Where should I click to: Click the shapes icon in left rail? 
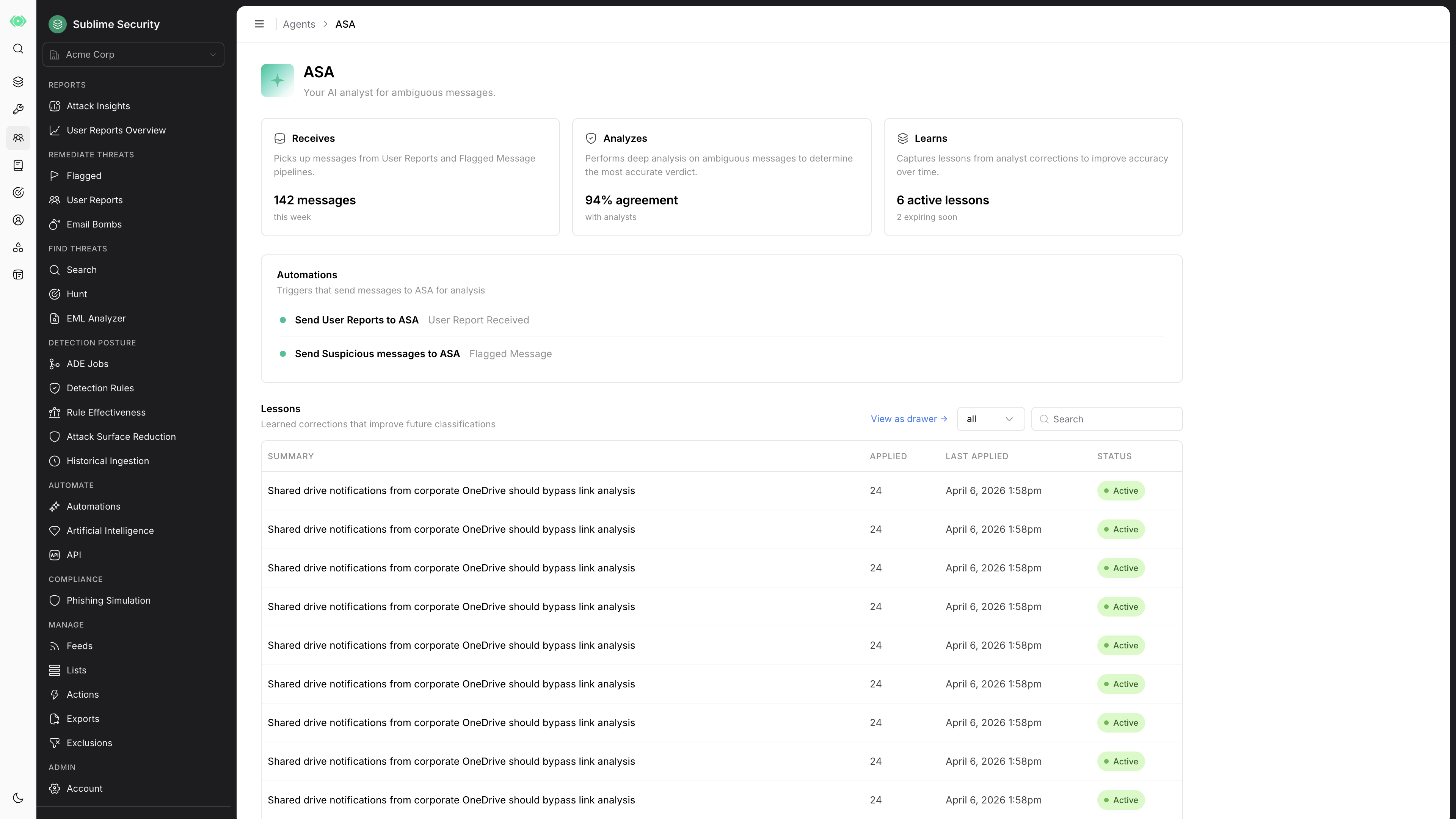pyautogui.click(x=18, y=248)
